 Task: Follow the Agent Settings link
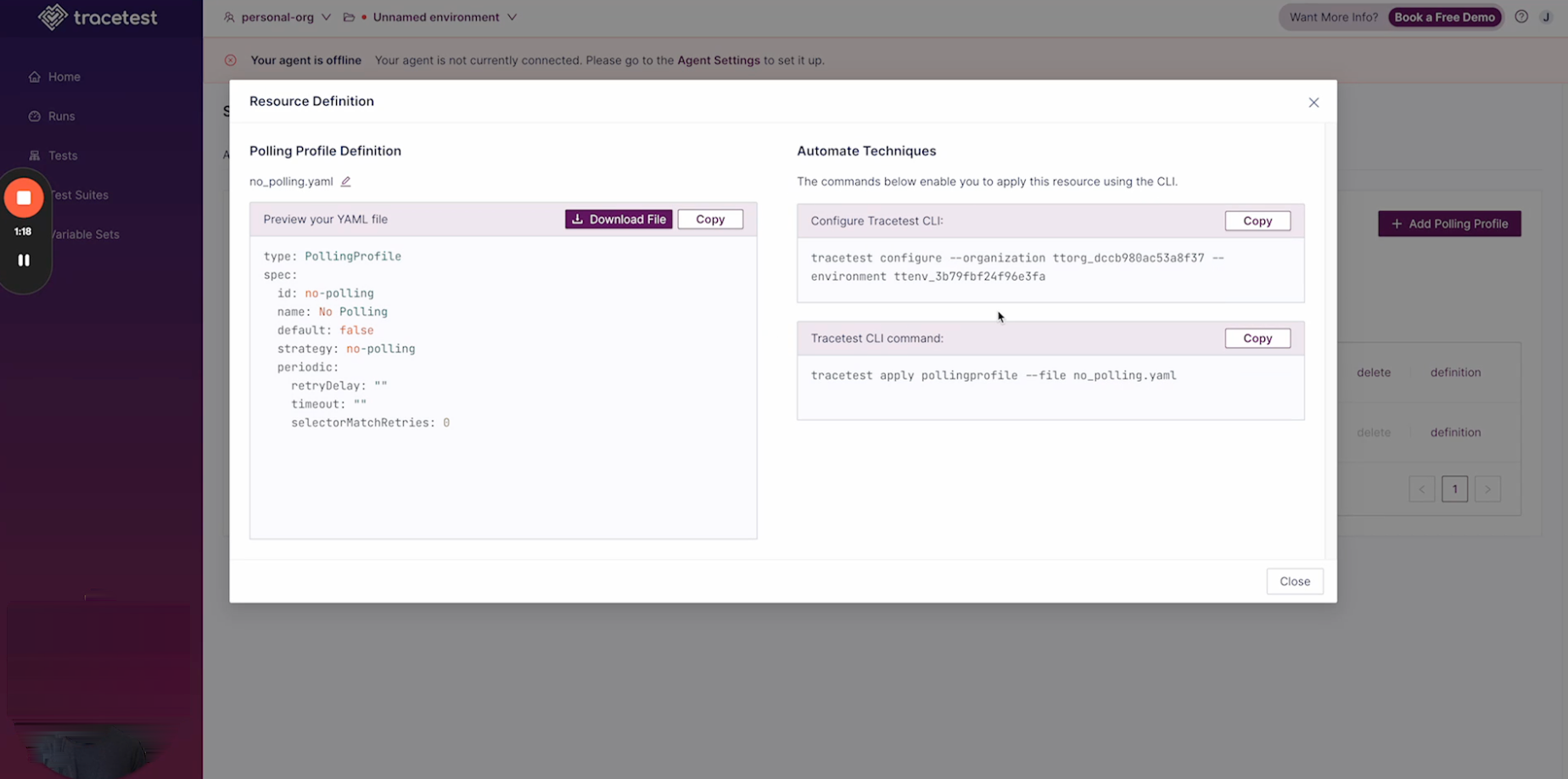coord(719,60)
